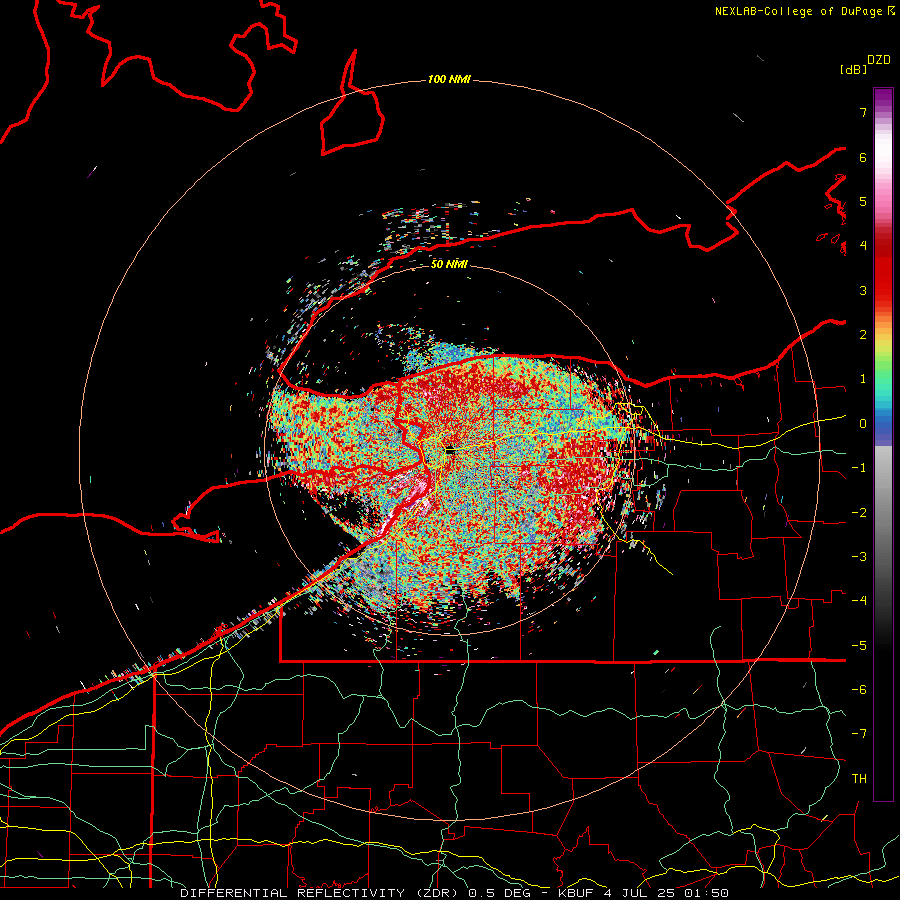Click the 1 dB tick label on the scale
The width and height of the screenshot is (900, 900).
pos(863,379)
